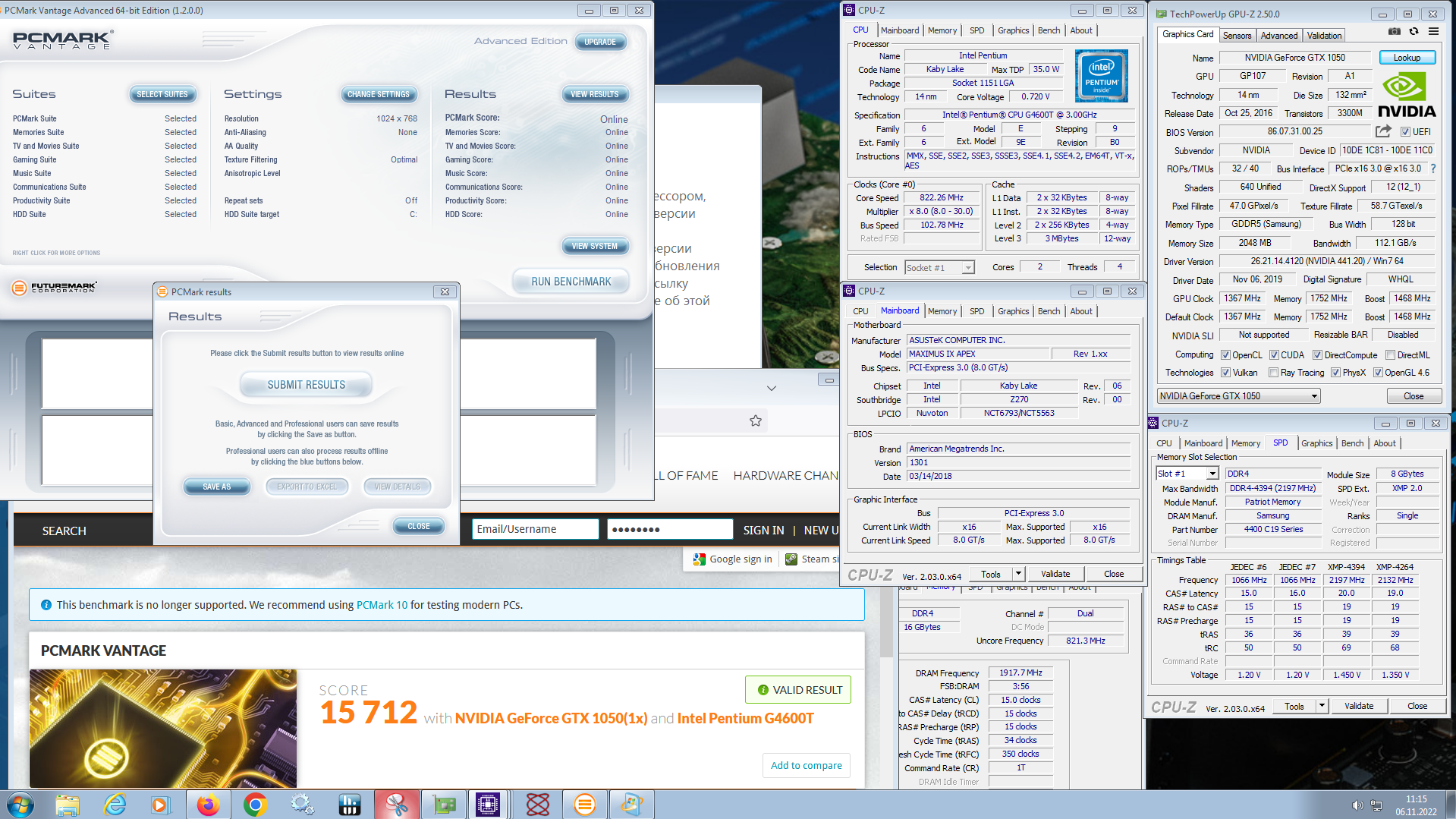This screenshot has height=819, width=1456.
Task: Launch Internet Explorer from the taskbar
Action: (115, 805)
